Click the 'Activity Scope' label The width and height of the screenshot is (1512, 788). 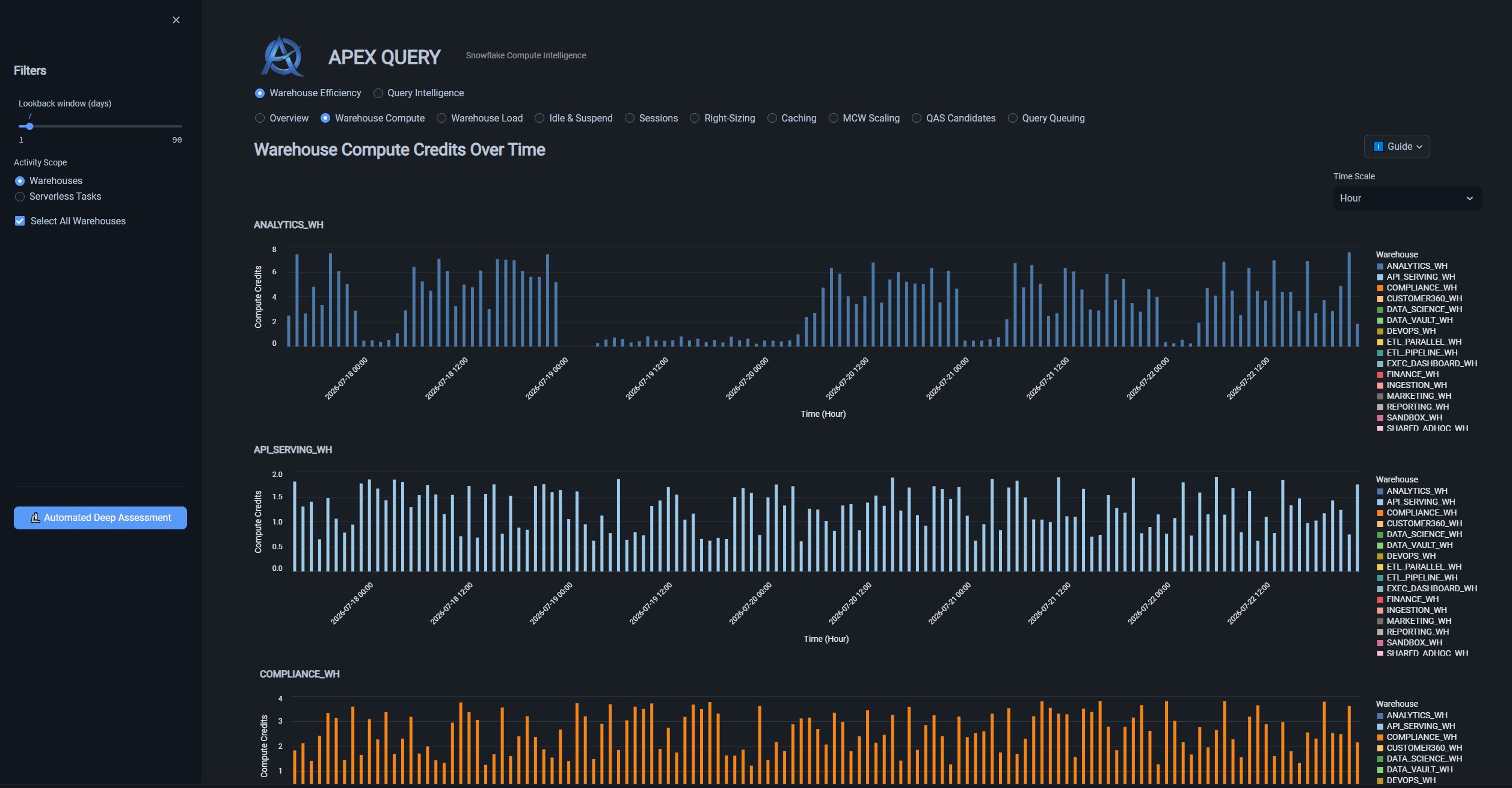click(x=40, y=162)
